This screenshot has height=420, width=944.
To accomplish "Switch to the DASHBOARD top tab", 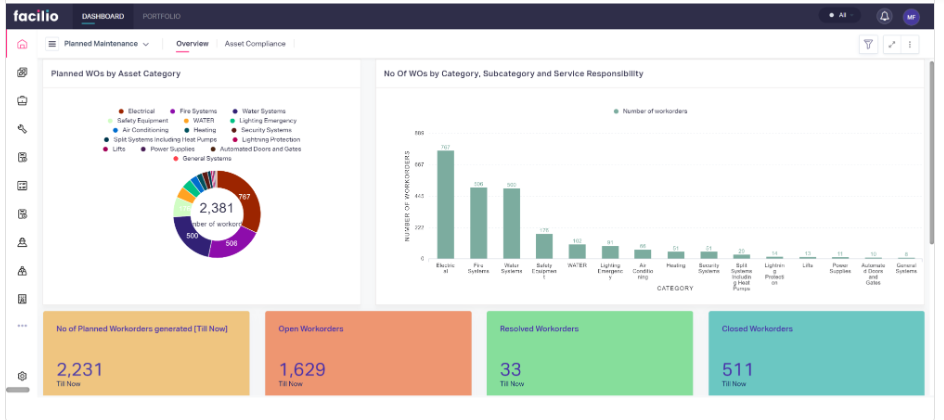I will coord(103,16).
